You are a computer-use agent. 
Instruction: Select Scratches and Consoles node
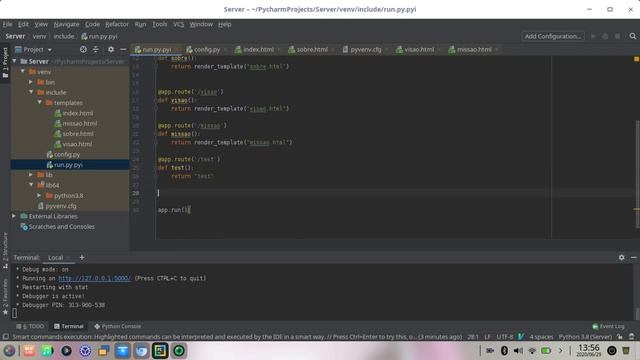pos(61,227)
